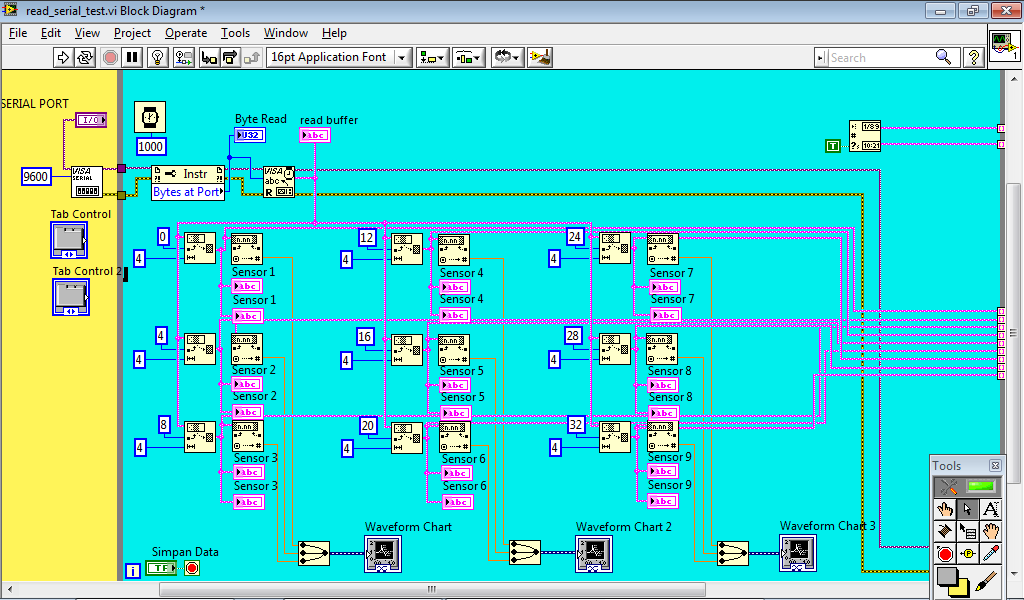Click the Context Help question mark button
1024x600 pixels.
click(x=973, y=57)
